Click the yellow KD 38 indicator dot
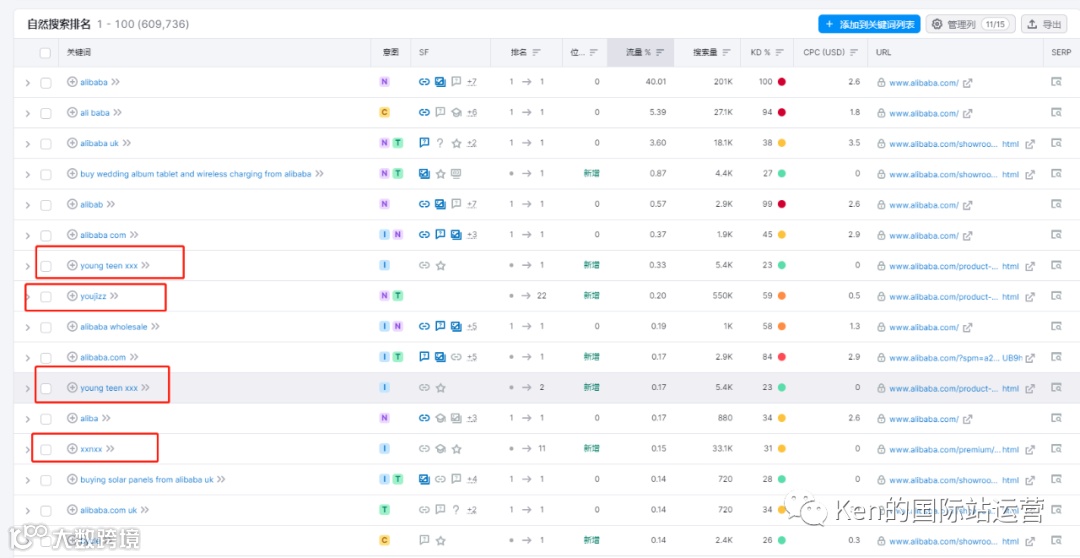This screenshot has width=1080, height=558. pyautogui.click(x=781, y=143)
